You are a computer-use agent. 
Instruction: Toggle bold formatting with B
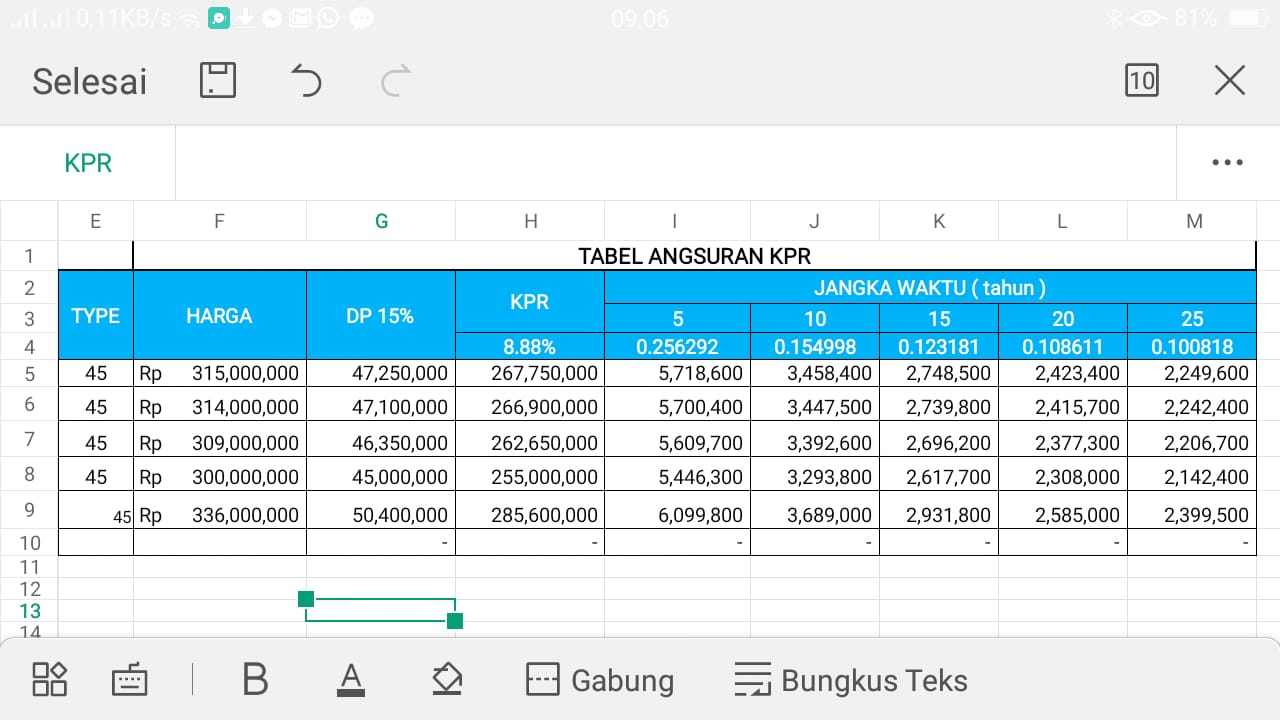coord(255,680)
